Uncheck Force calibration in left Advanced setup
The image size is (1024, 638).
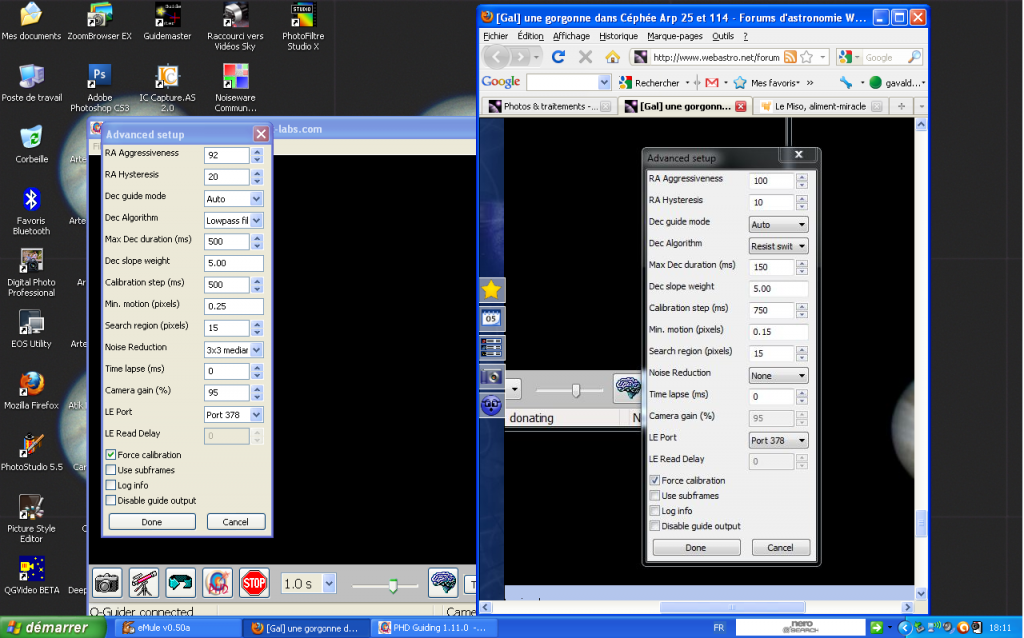[x=111, y=455]
